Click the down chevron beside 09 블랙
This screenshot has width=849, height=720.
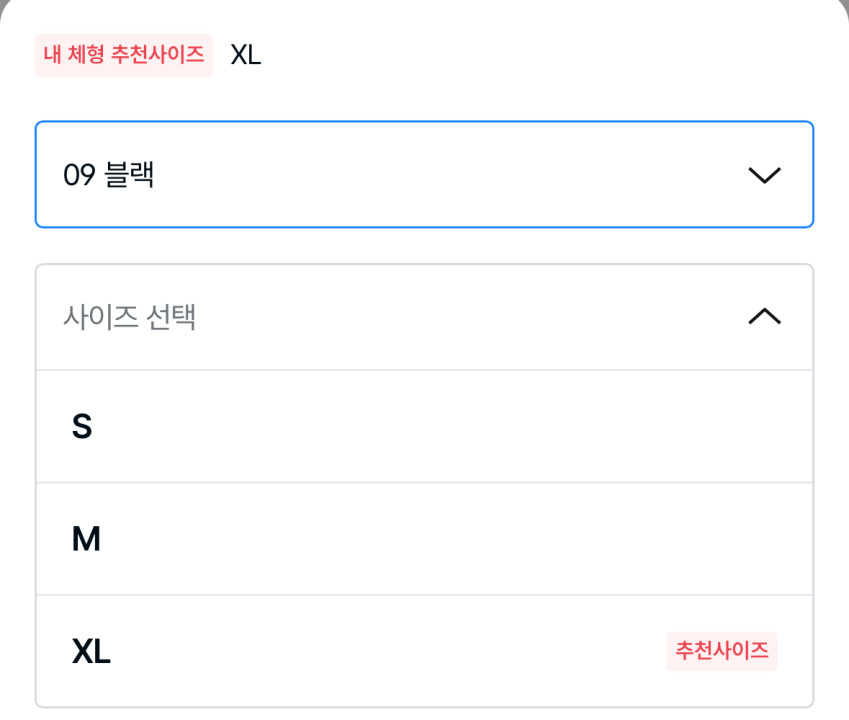pos(764,175)
